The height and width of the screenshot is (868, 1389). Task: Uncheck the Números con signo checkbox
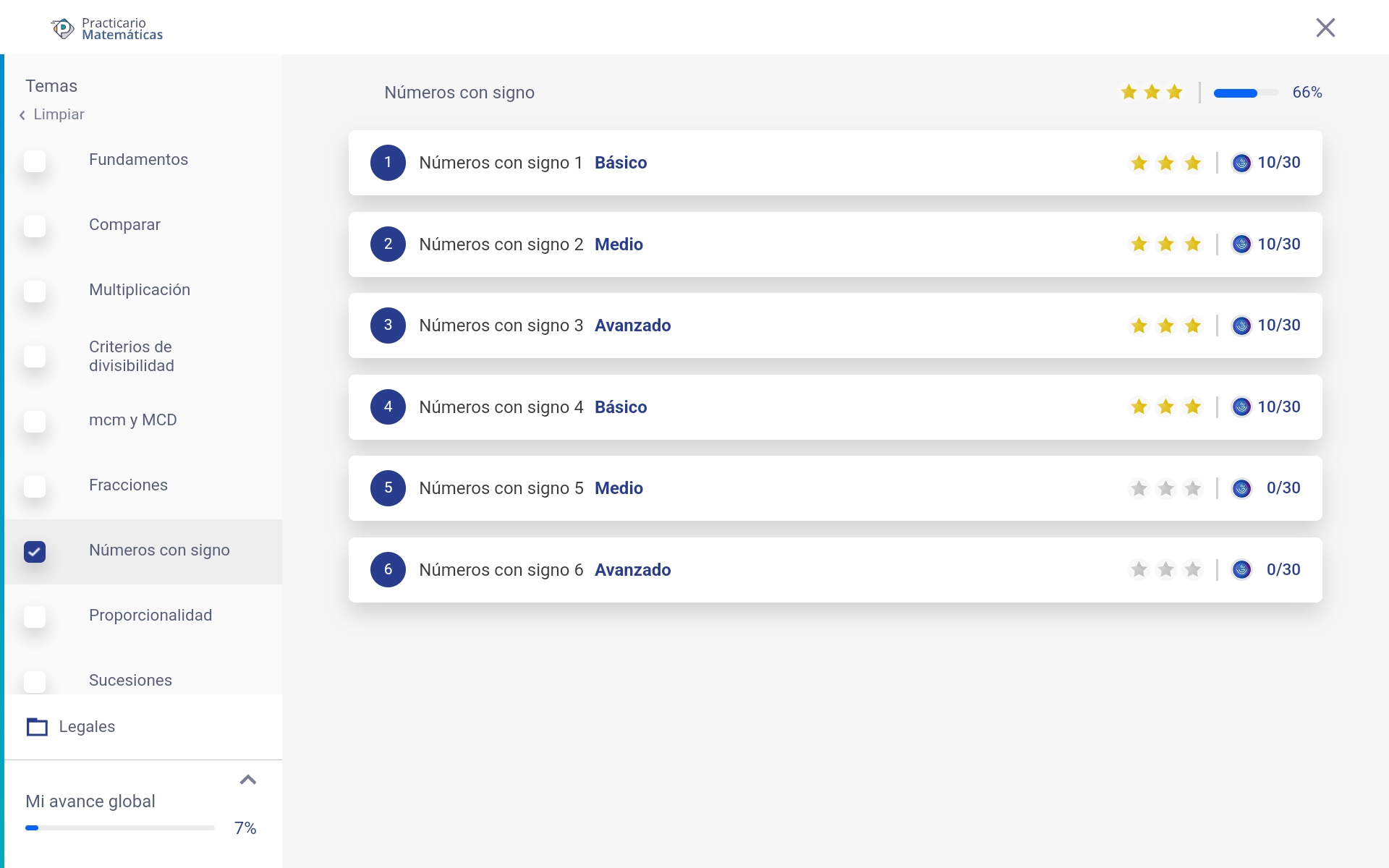(35, 551)
